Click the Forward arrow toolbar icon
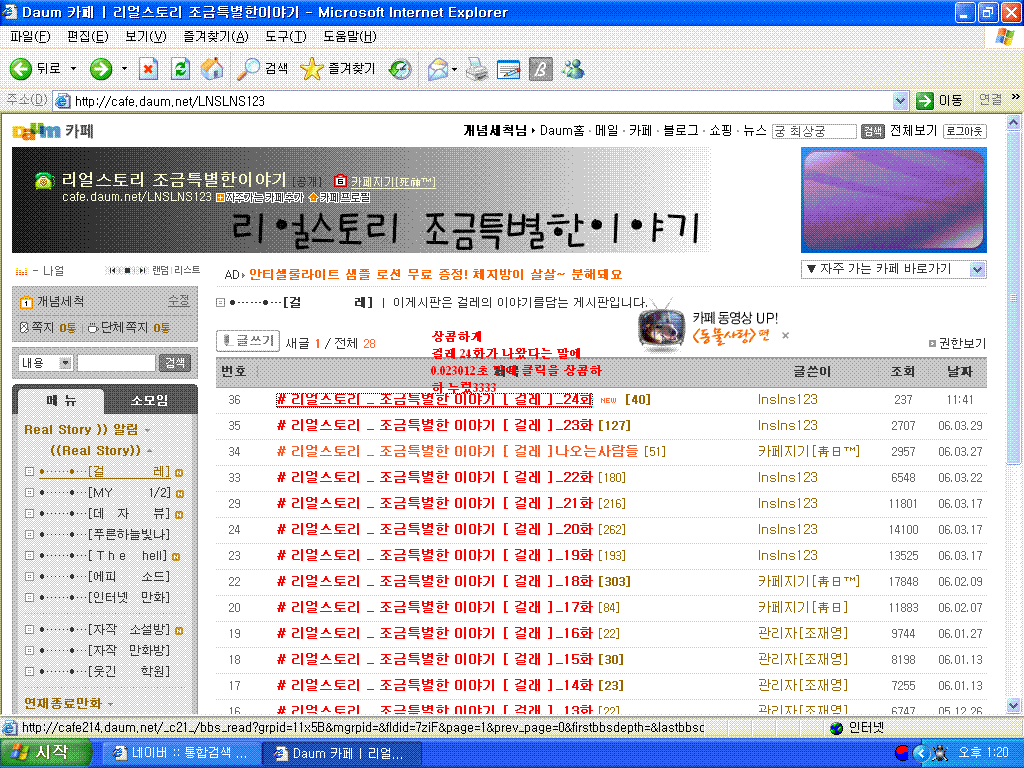This screenshot has height=768, width=1024. (x=101, y=69)
